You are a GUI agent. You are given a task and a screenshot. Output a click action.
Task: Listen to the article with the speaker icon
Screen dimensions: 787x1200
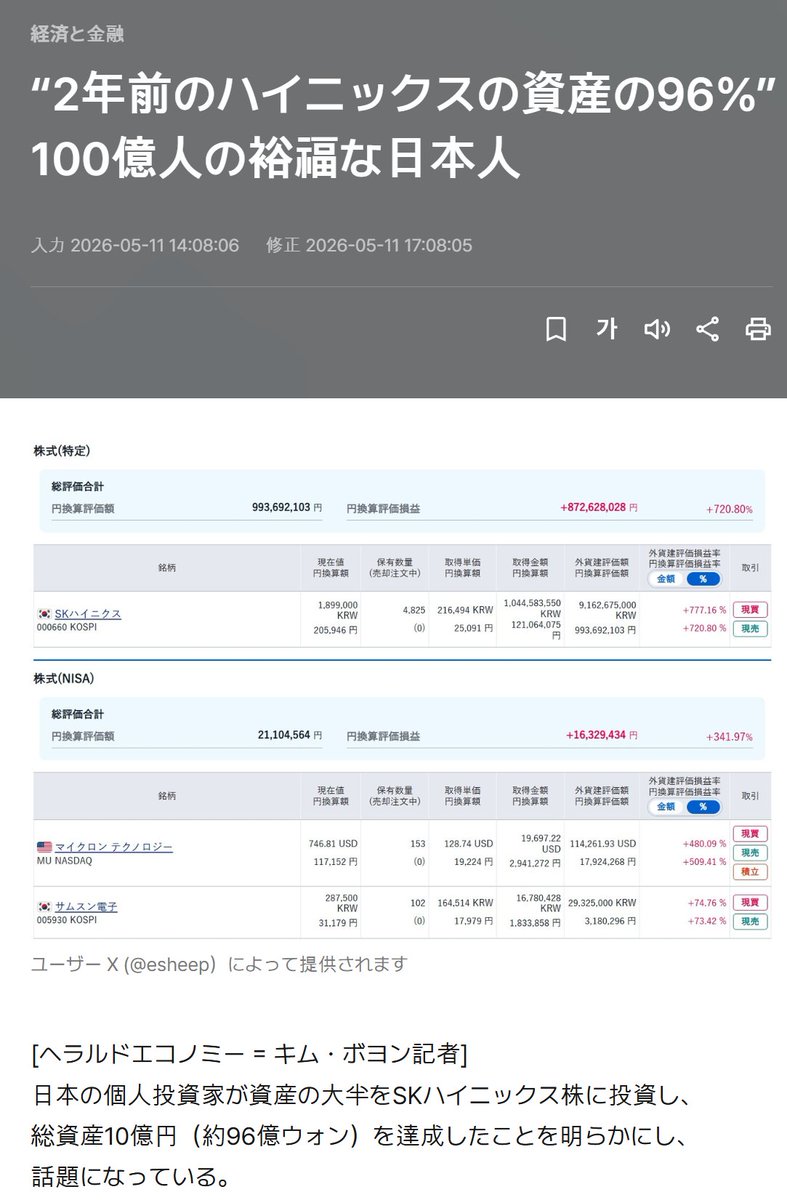(657, 329)
